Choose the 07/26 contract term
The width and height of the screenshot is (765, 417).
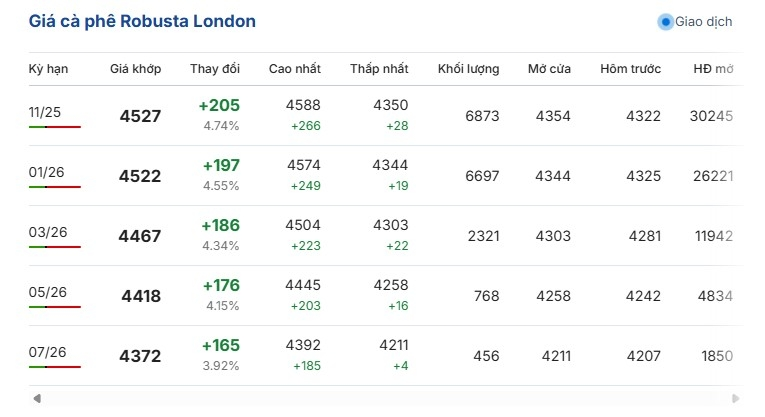[45, 352]
